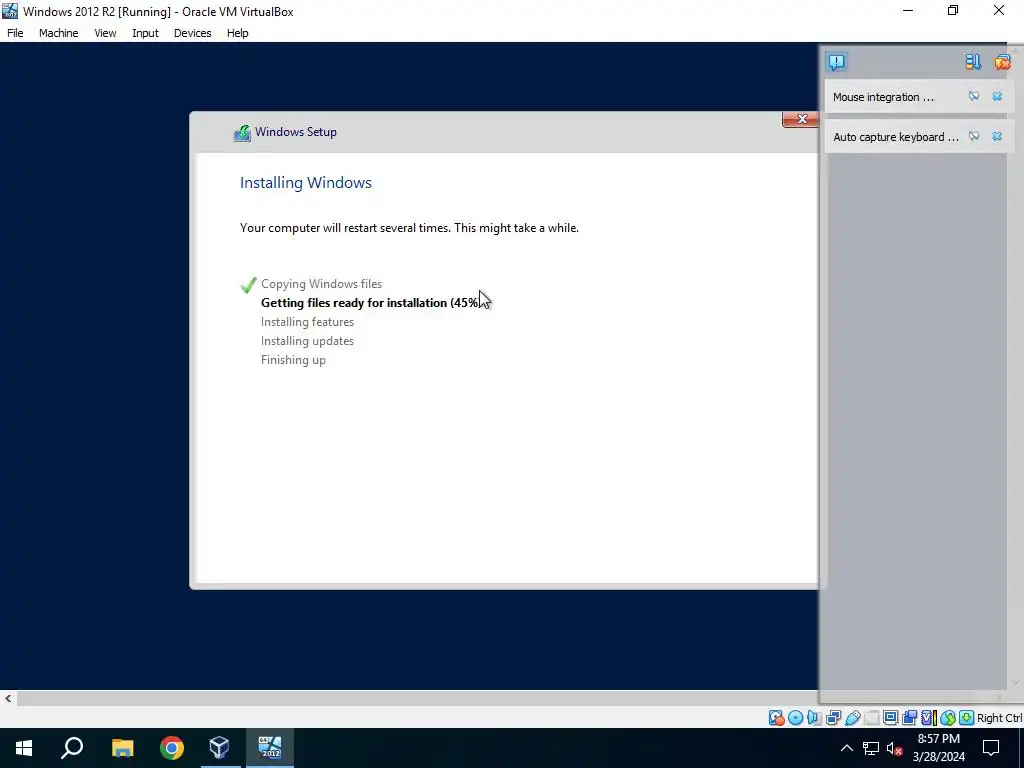1024x768 pixels.
Task: Click the notification ordering icon with down arrow
Action: pos(973,62)
